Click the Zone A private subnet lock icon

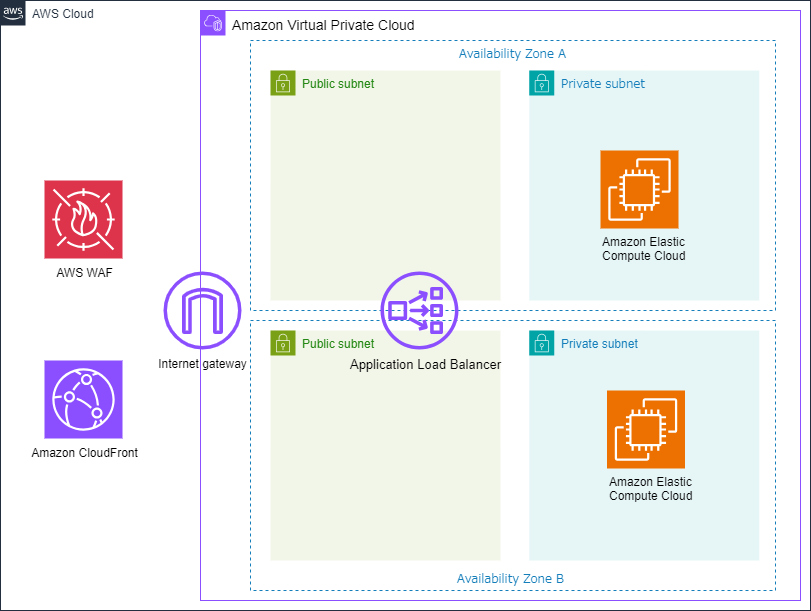(x=542, y=83)
